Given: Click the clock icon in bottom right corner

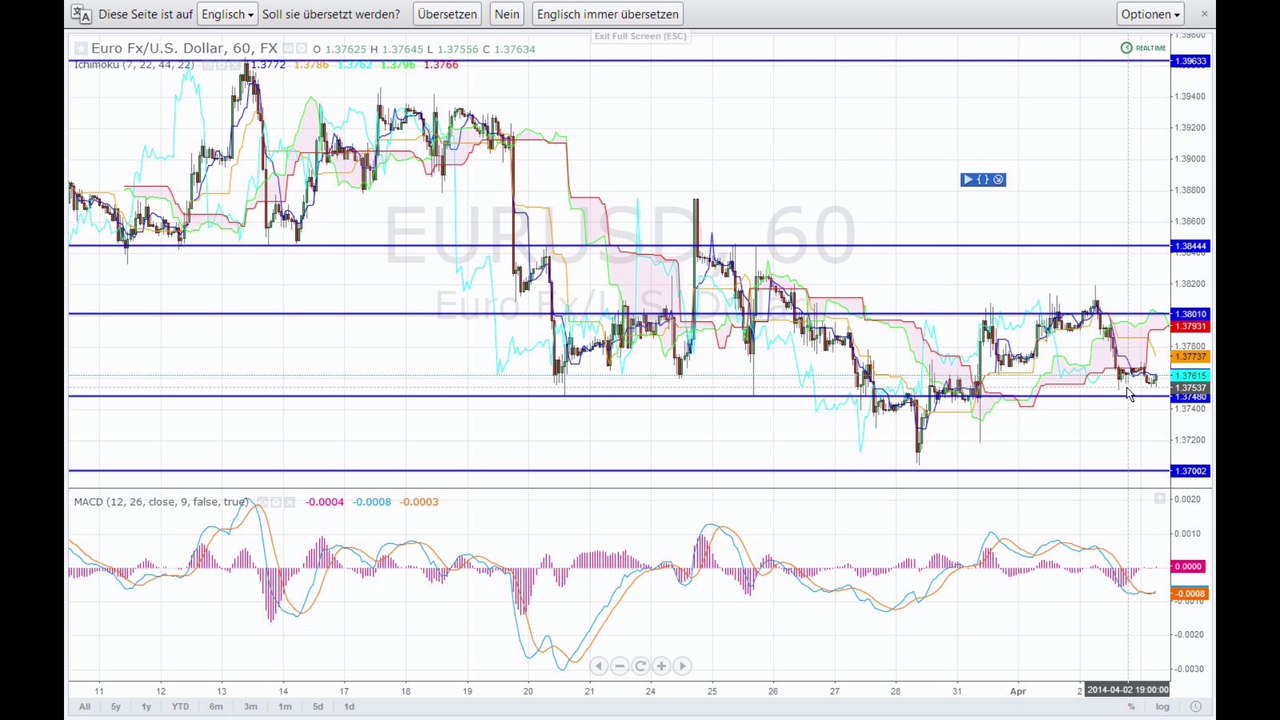Looking at the screenshot, I should click(1196, 707).
